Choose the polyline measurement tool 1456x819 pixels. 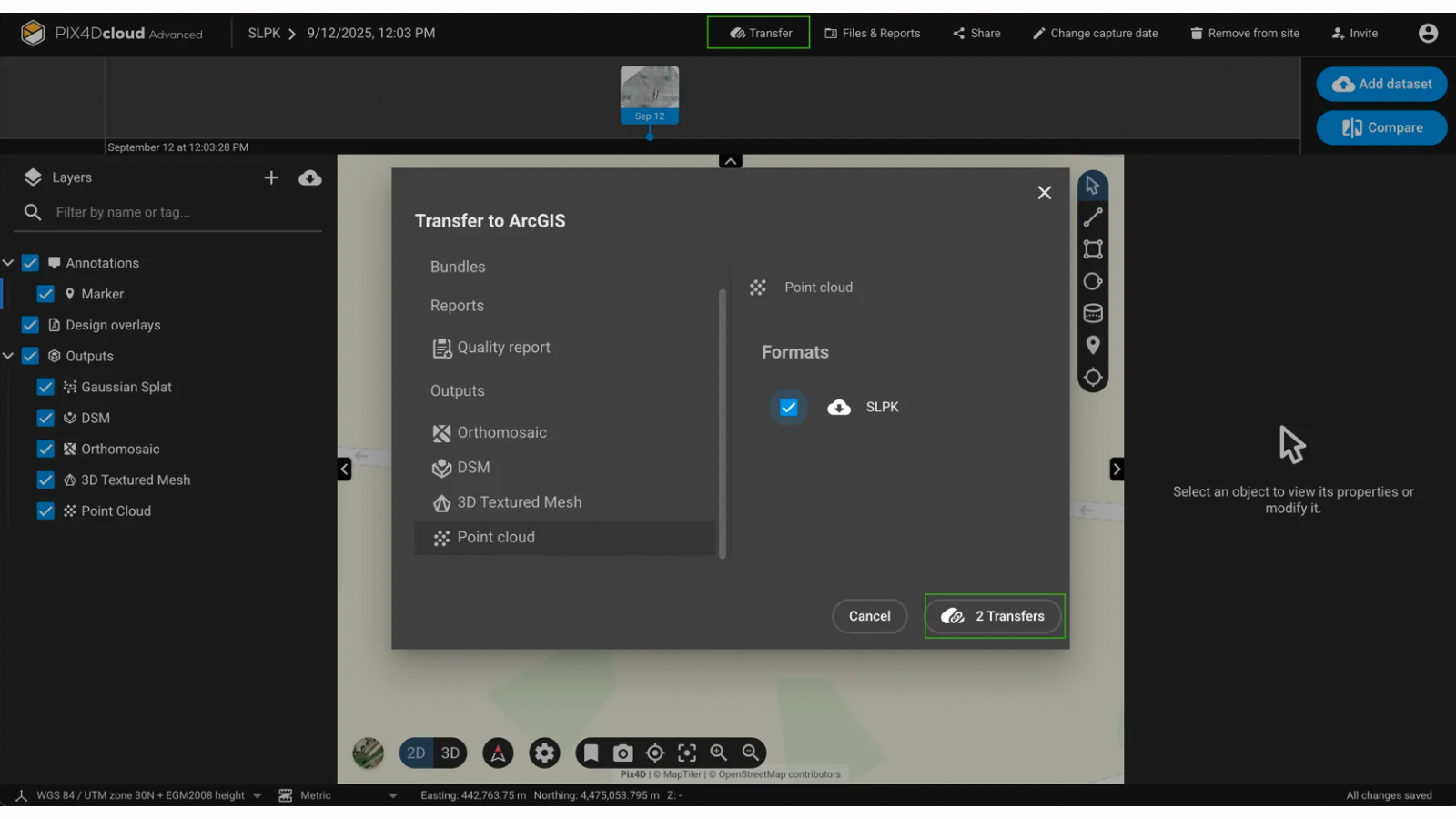(1092, 217)
